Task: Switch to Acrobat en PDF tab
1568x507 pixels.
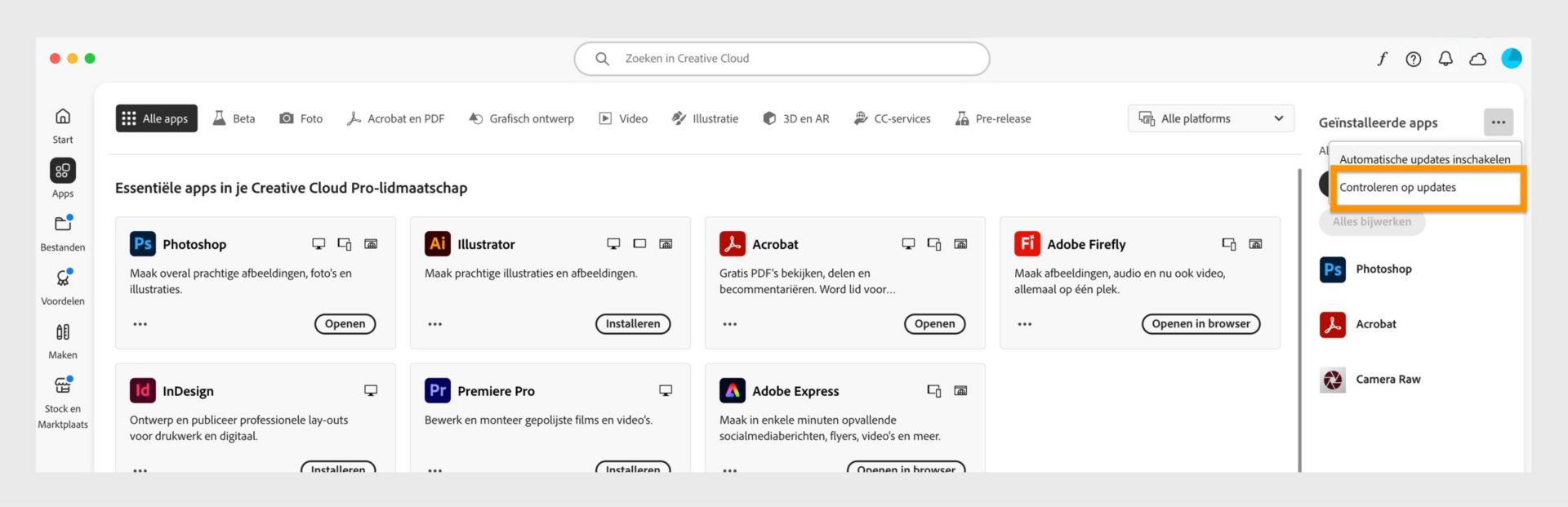Action: coord(396,118)
